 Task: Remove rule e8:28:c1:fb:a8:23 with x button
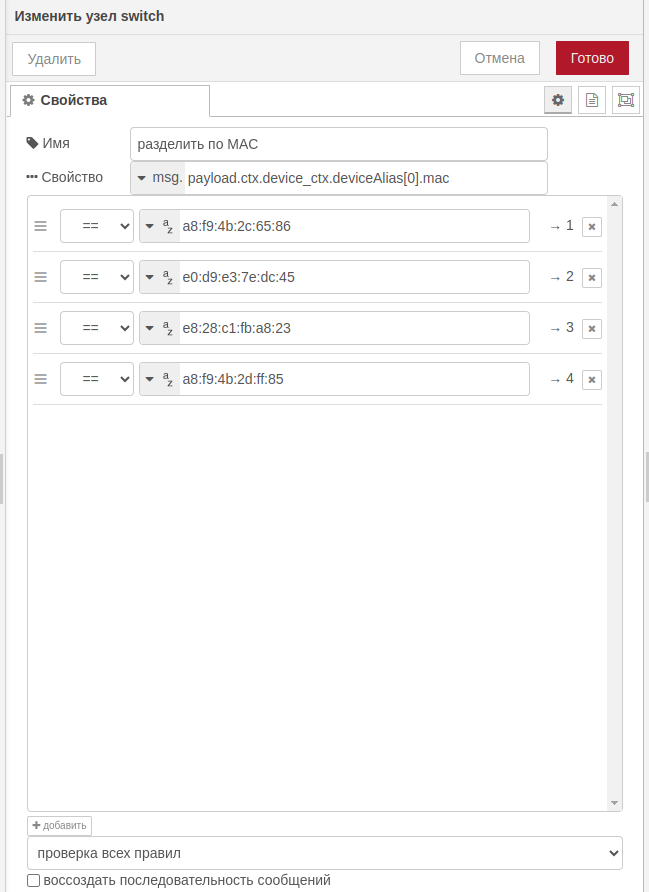591,329
